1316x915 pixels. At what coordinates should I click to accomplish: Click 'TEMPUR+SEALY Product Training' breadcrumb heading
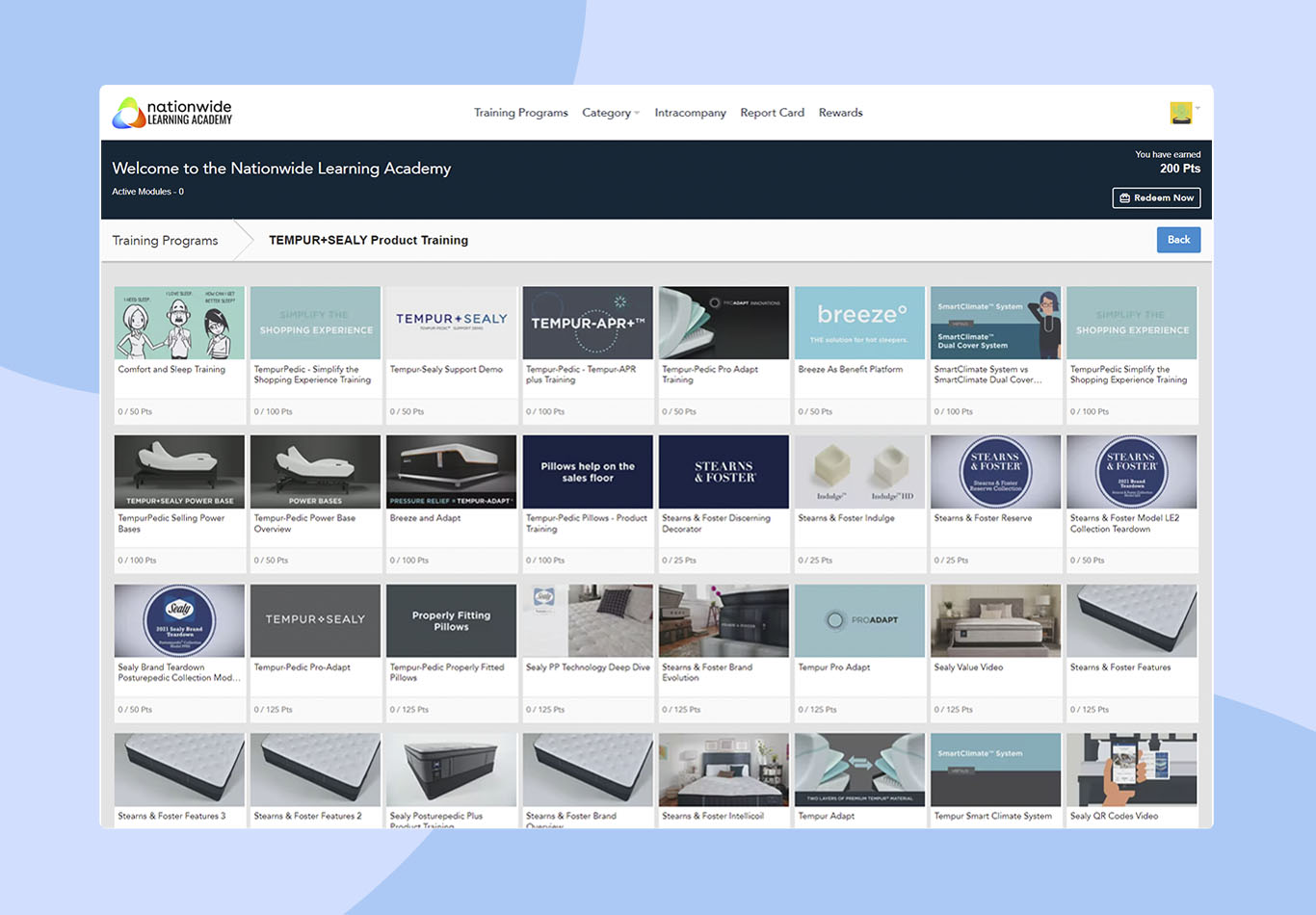click(x=368, y=241)
